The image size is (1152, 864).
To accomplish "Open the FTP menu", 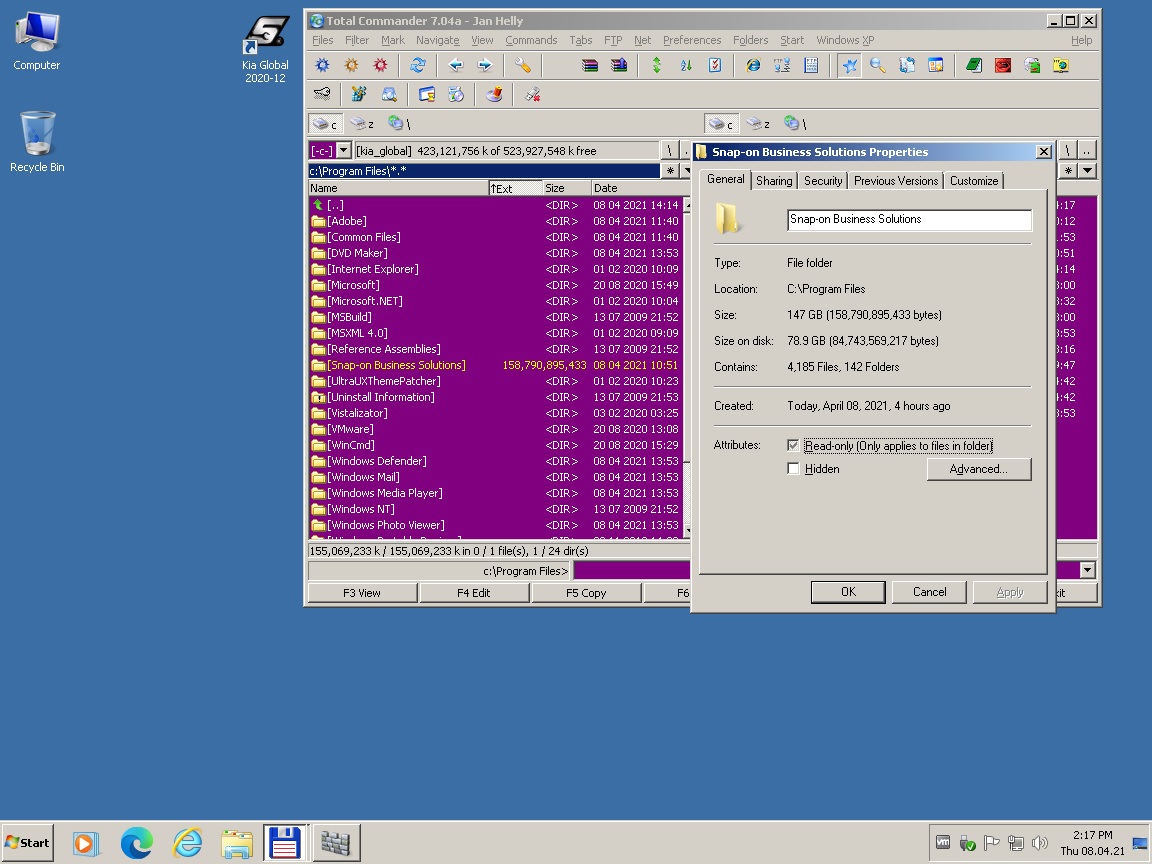I will click(x=613, y=40).
